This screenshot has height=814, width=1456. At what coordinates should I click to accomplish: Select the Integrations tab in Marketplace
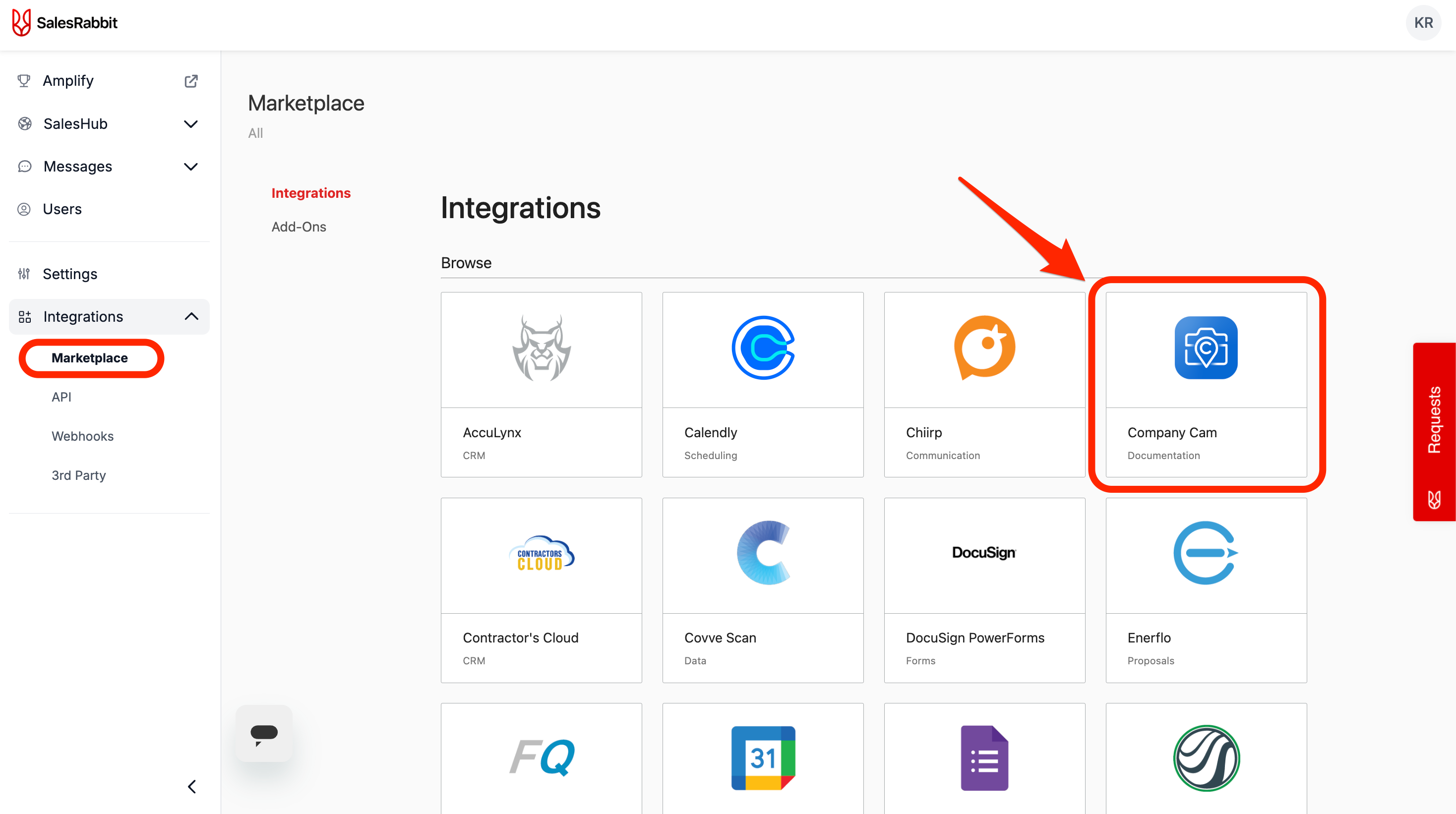[x=311, y=193]
